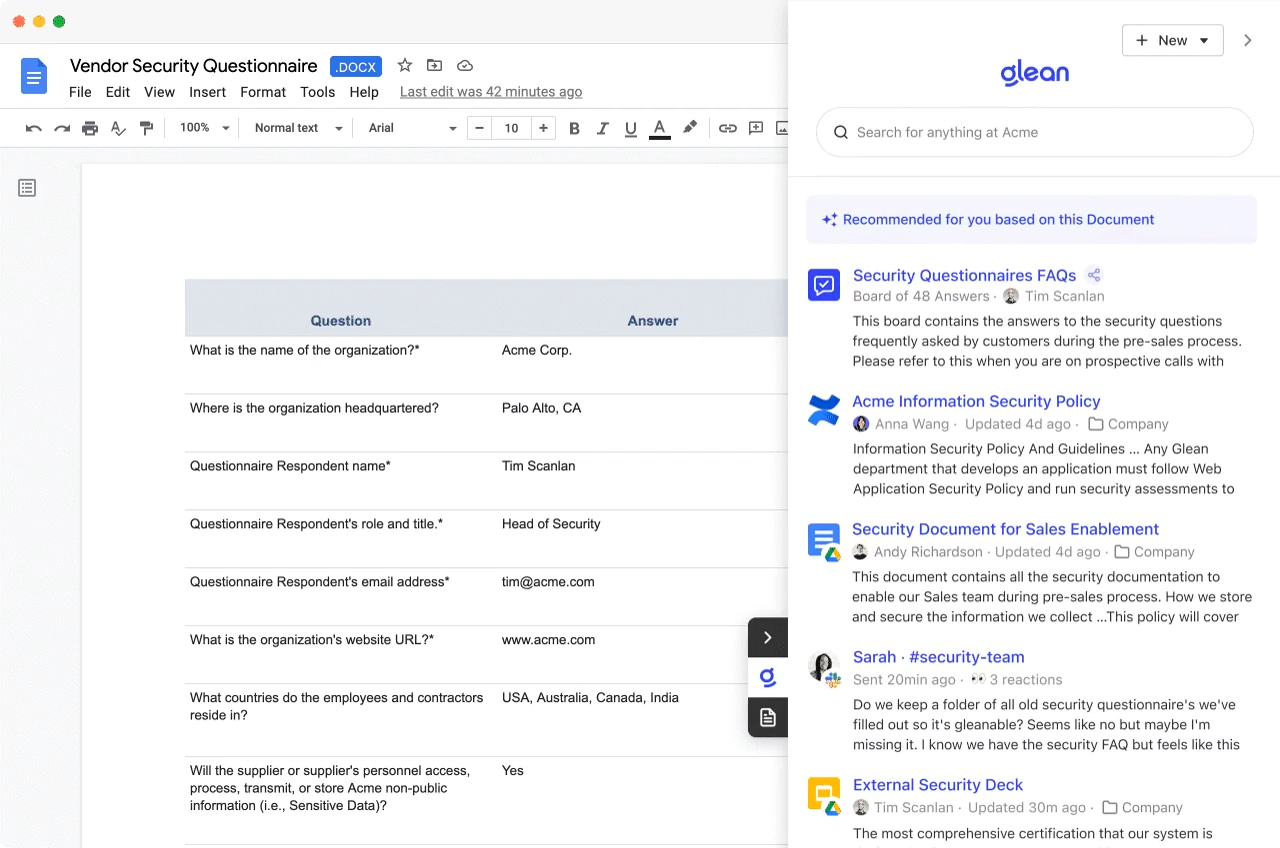This screenshot has height=848, width=1280.
Task: Click the Acme Corp. answer cell
Action: [x=537, y=350]
